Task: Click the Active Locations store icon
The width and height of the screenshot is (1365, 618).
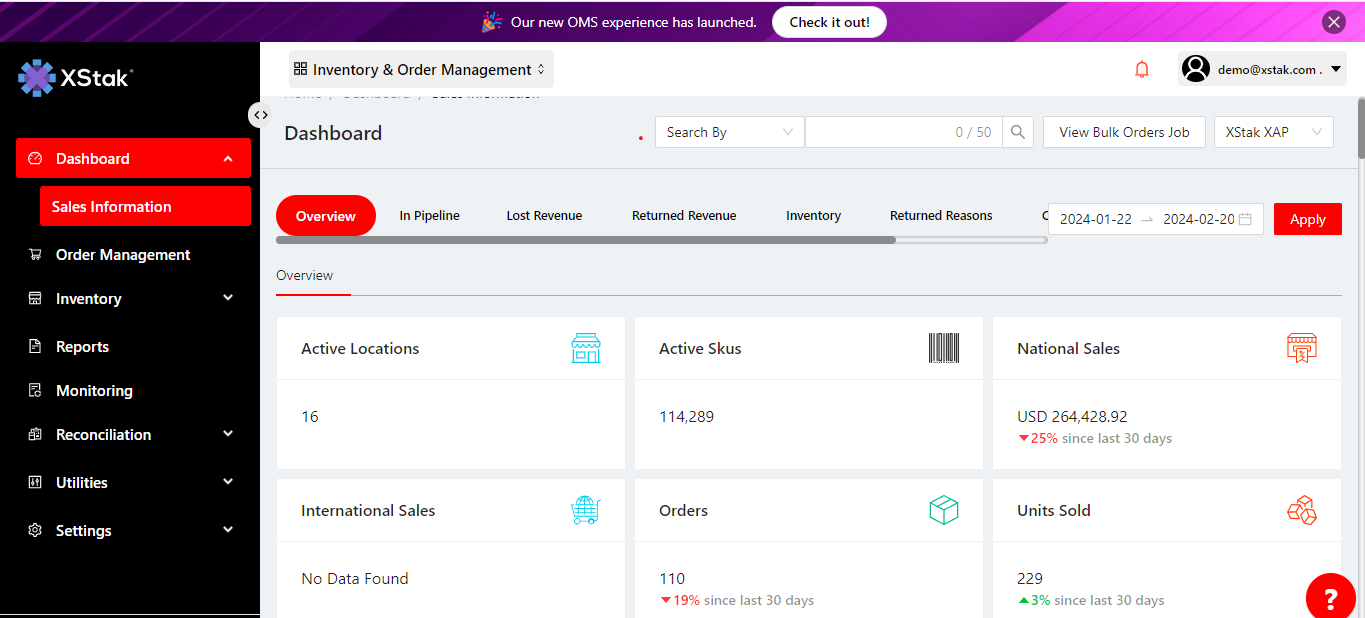Action: [x=585, y=348]
